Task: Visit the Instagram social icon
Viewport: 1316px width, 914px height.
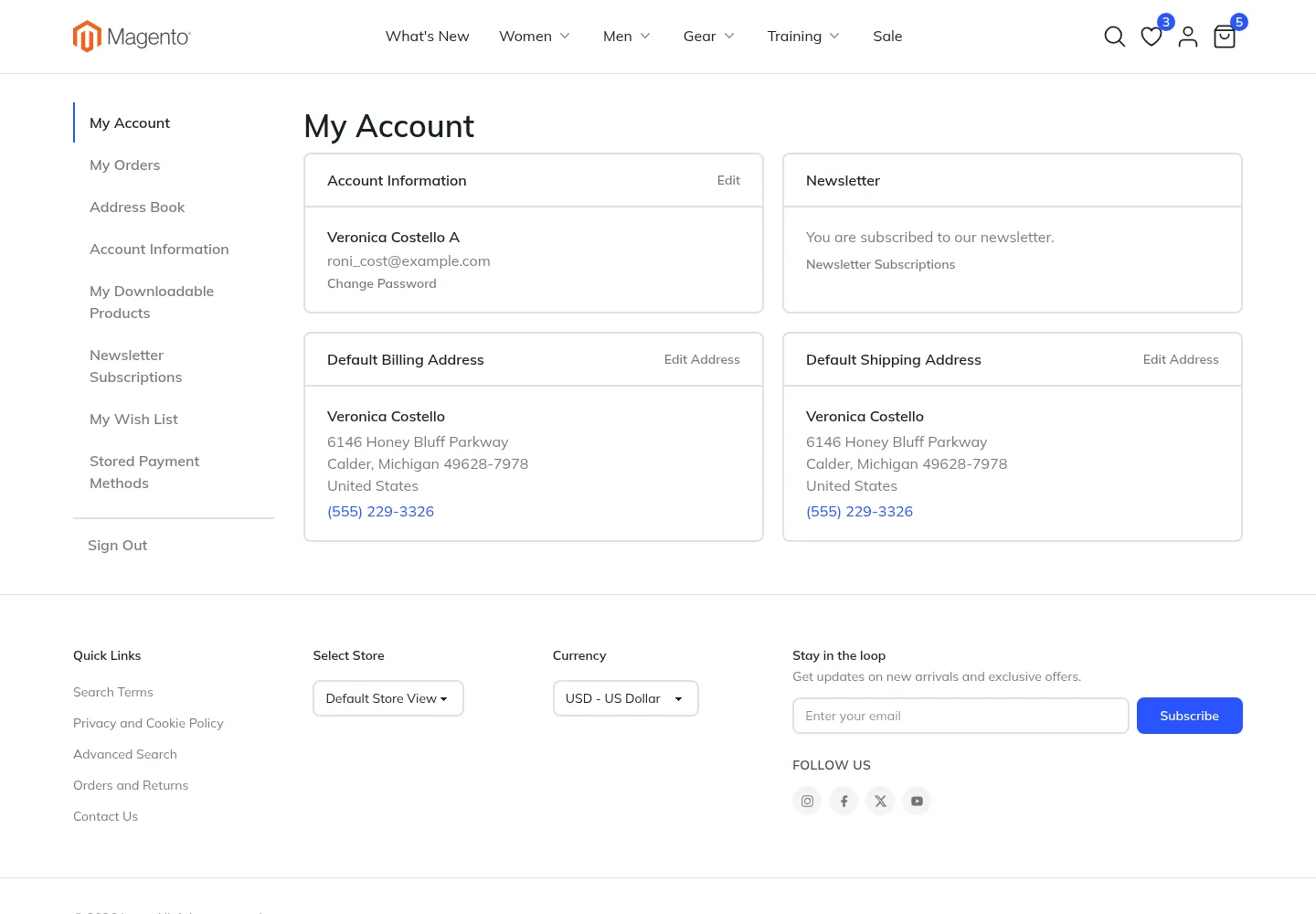Action: tap(807, 801)
